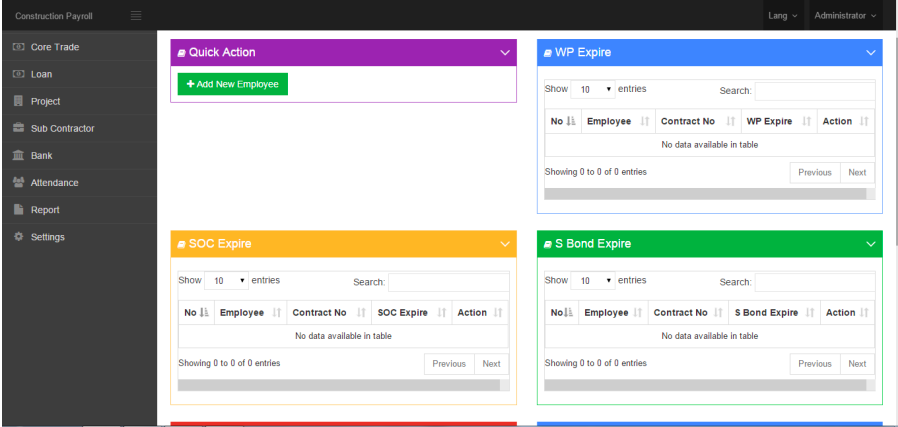
Task: Open the Administrator user menu
Action: (x=845, y=16)
